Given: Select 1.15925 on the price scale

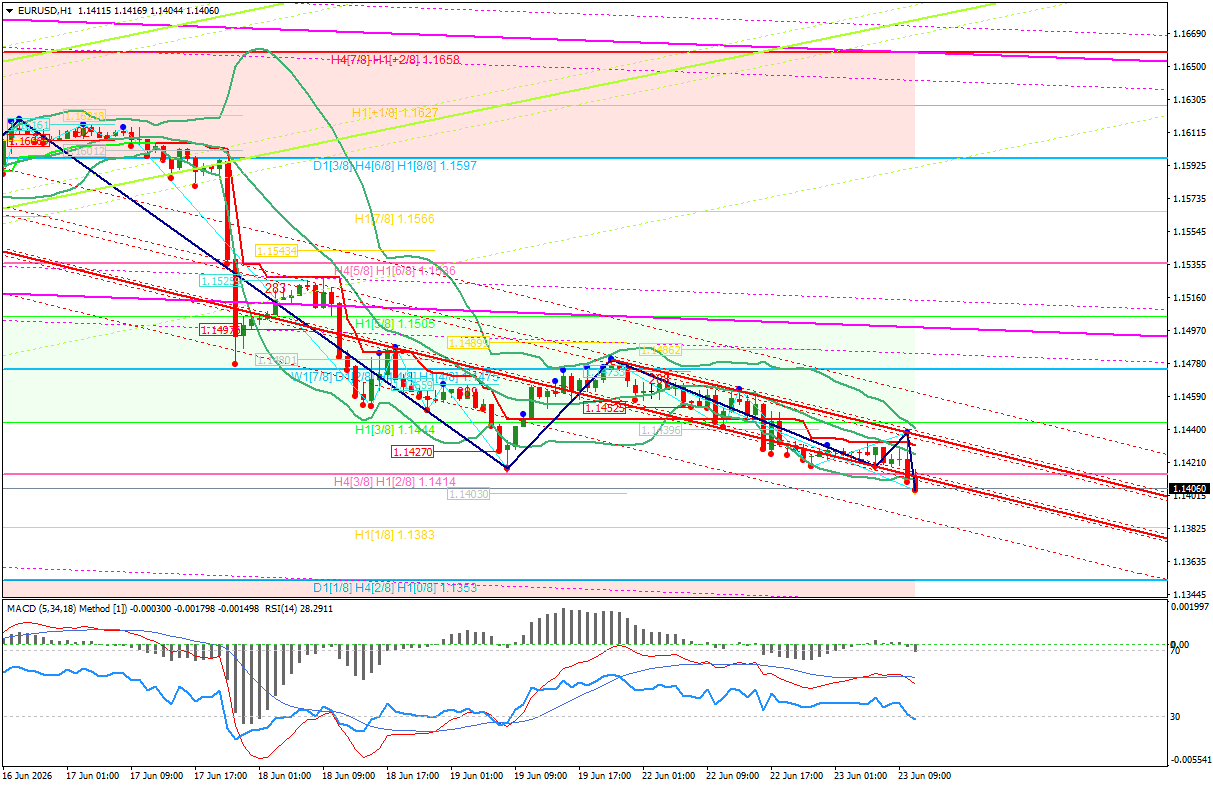Looking at the screenshot, I should point(1188,166).
